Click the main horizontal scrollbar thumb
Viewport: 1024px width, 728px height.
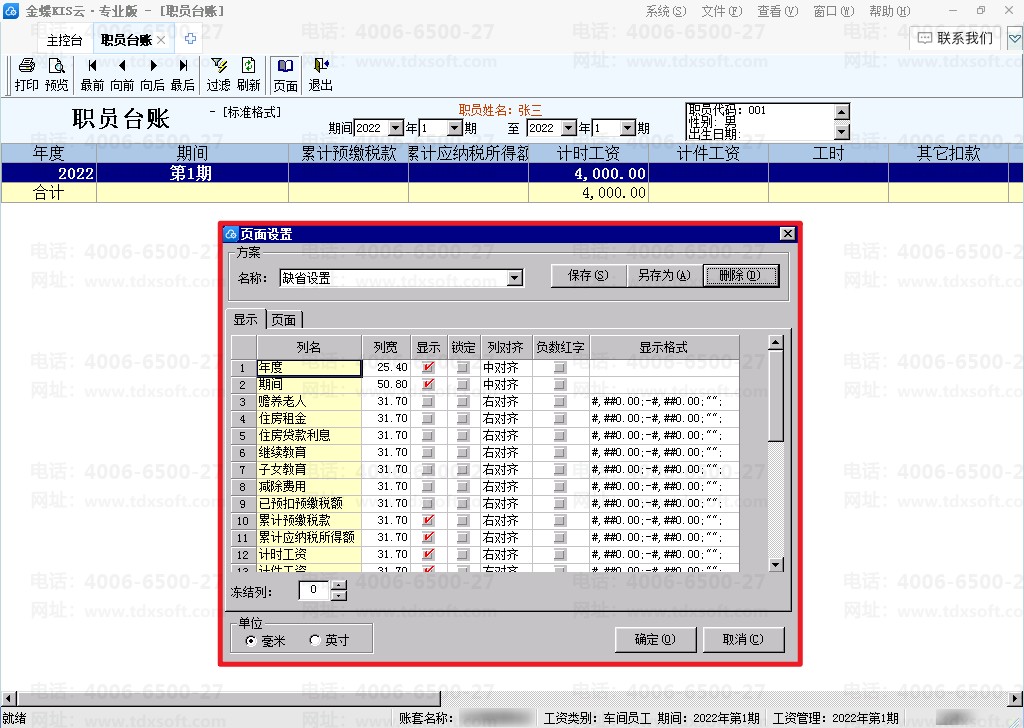[228, 699]
